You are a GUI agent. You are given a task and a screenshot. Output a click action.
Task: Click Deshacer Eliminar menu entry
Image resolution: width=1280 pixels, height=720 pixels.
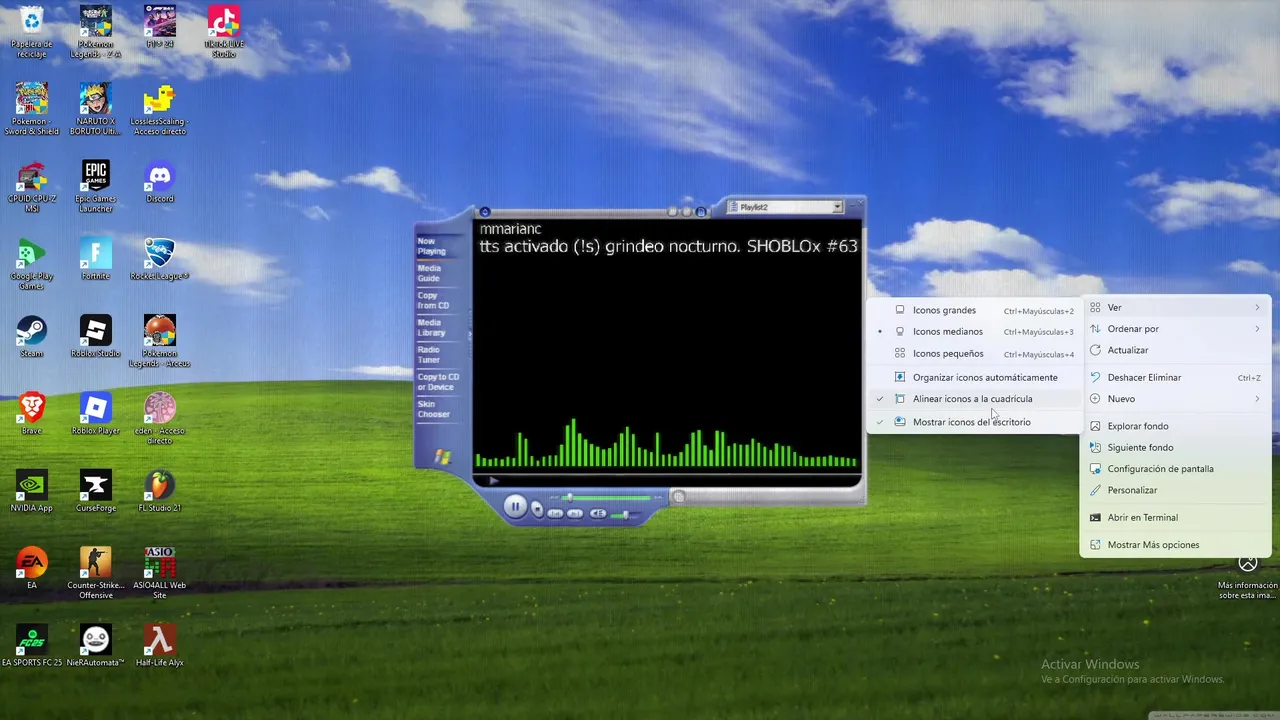[x=1175, y=377]
